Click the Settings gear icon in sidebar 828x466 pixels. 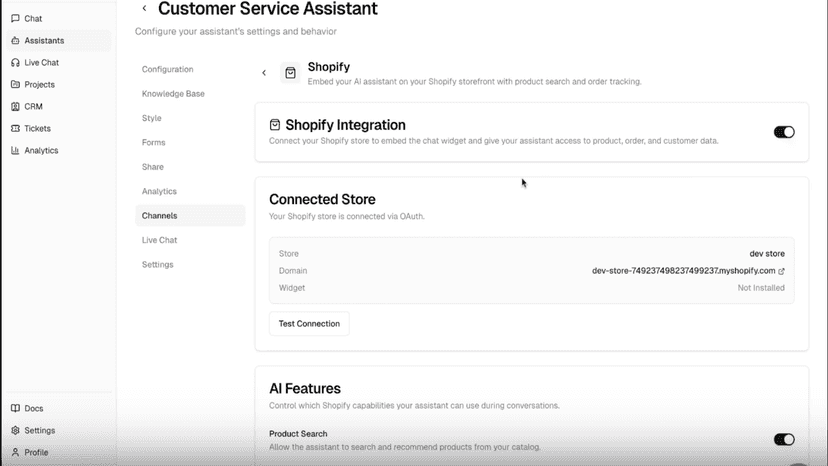15,431
